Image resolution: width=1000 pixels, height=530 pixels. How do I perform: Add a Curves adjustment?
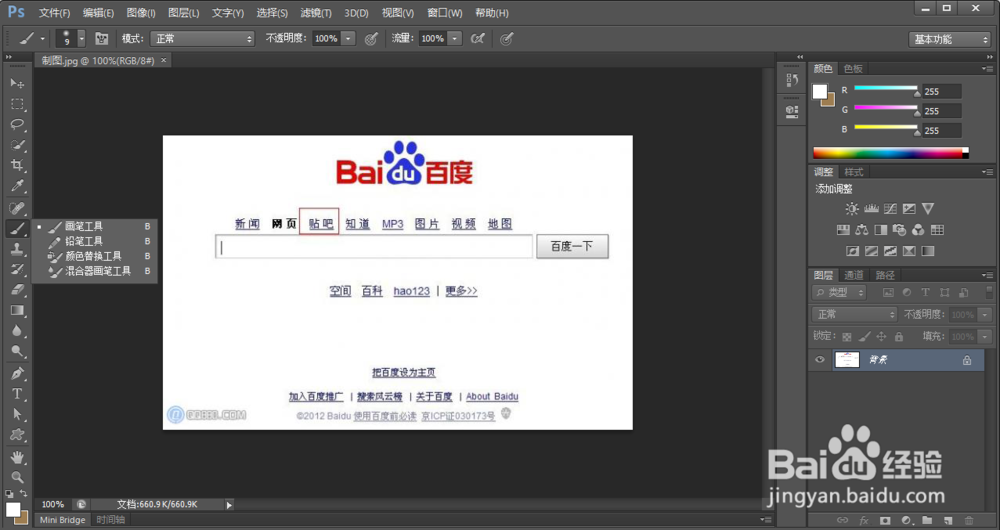click(x=890, y=209)
